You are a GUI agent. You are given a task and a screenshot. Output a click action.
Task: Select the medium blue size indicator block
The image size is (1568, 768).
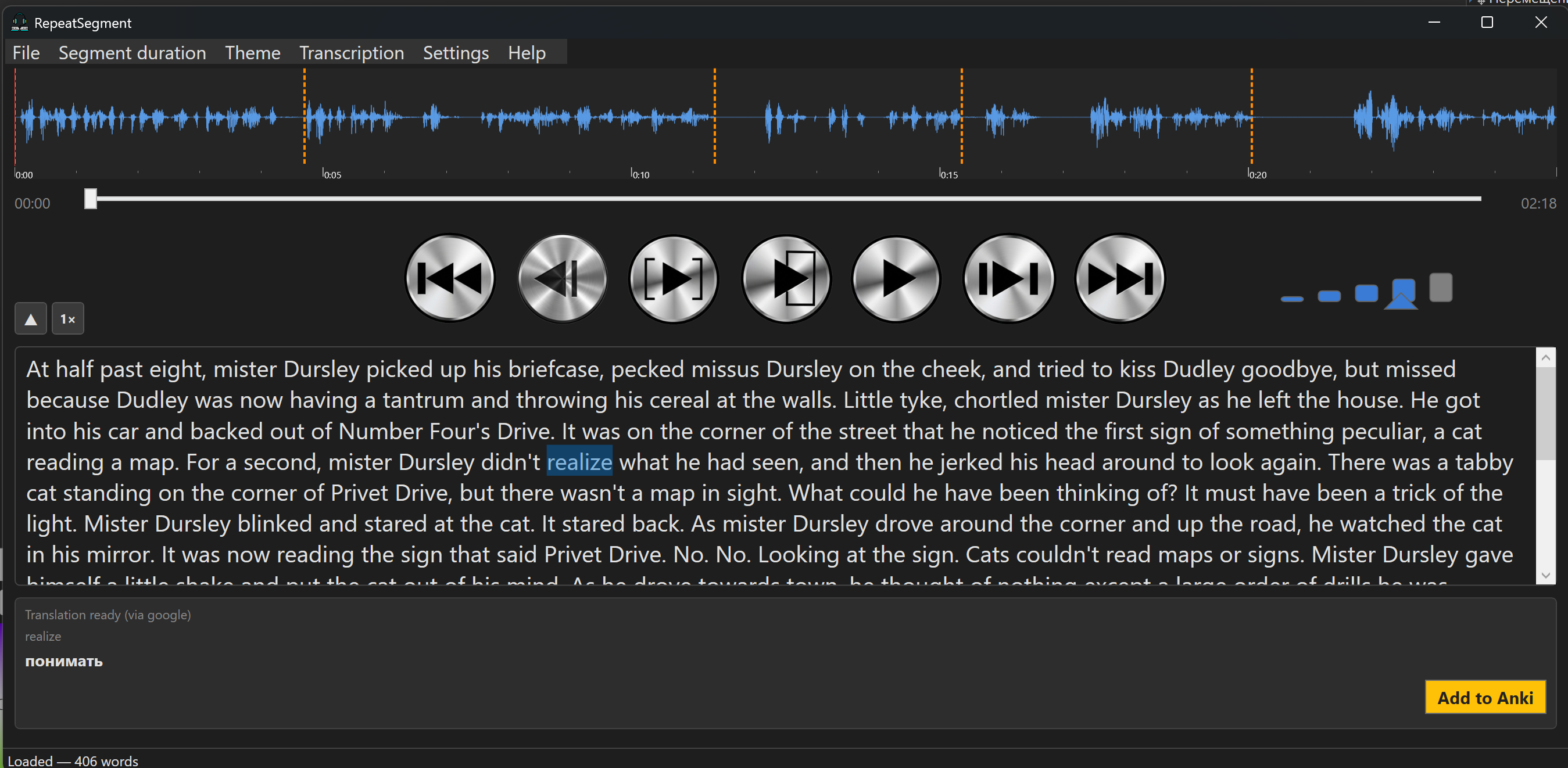[1366, 293]
